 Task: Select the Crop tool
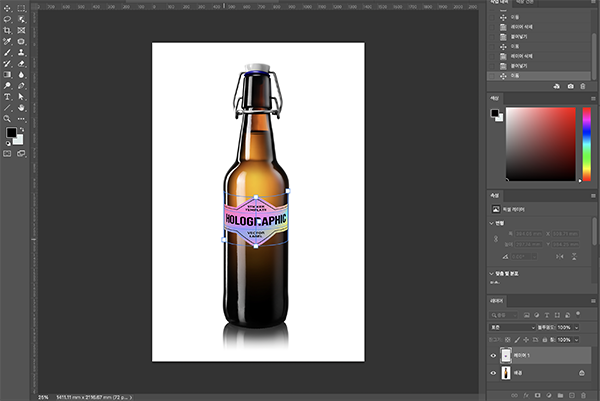[8, 31]
